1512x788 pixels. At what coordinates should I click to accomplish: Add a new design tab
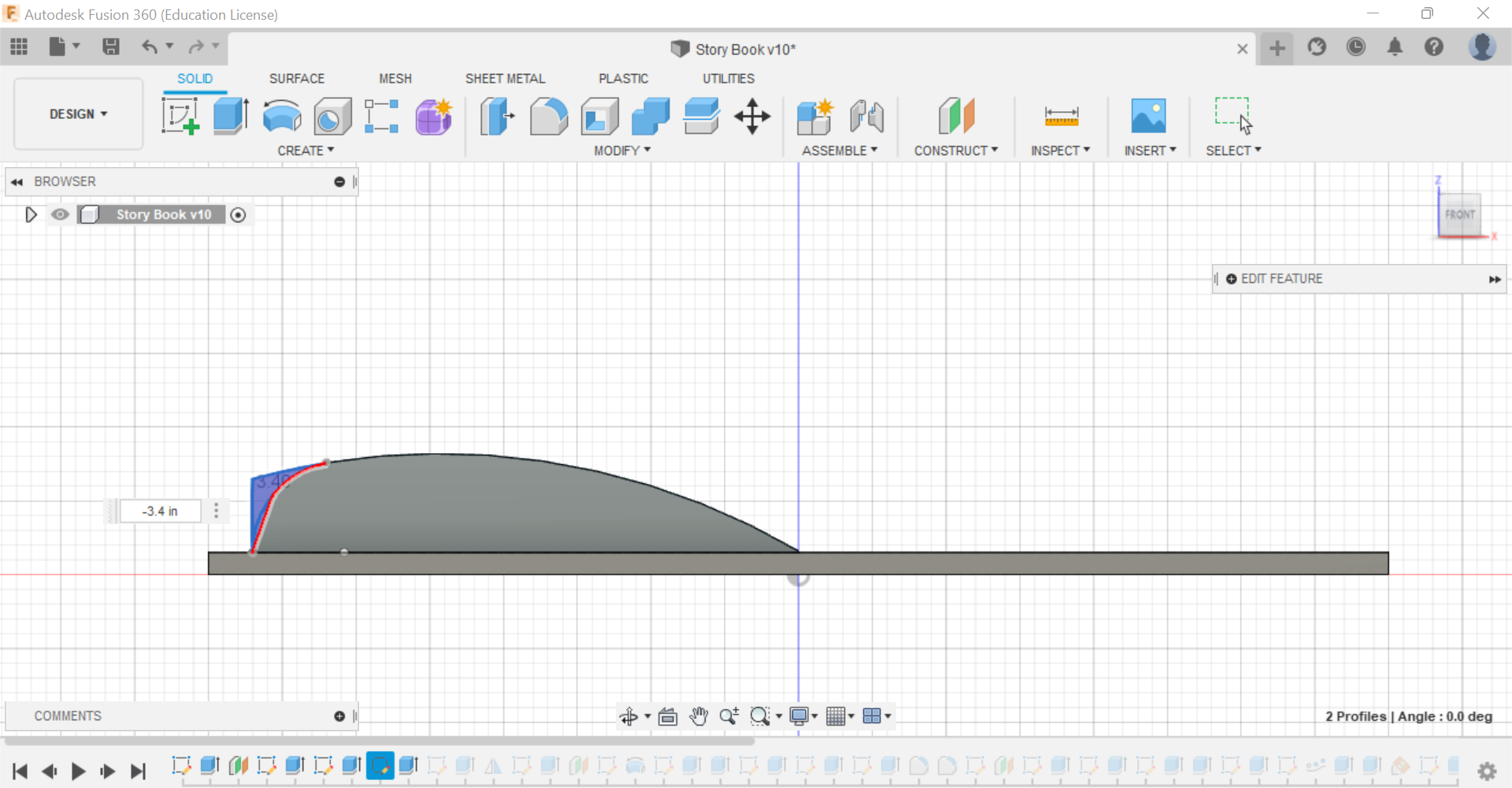click(x=1277, y=49)
